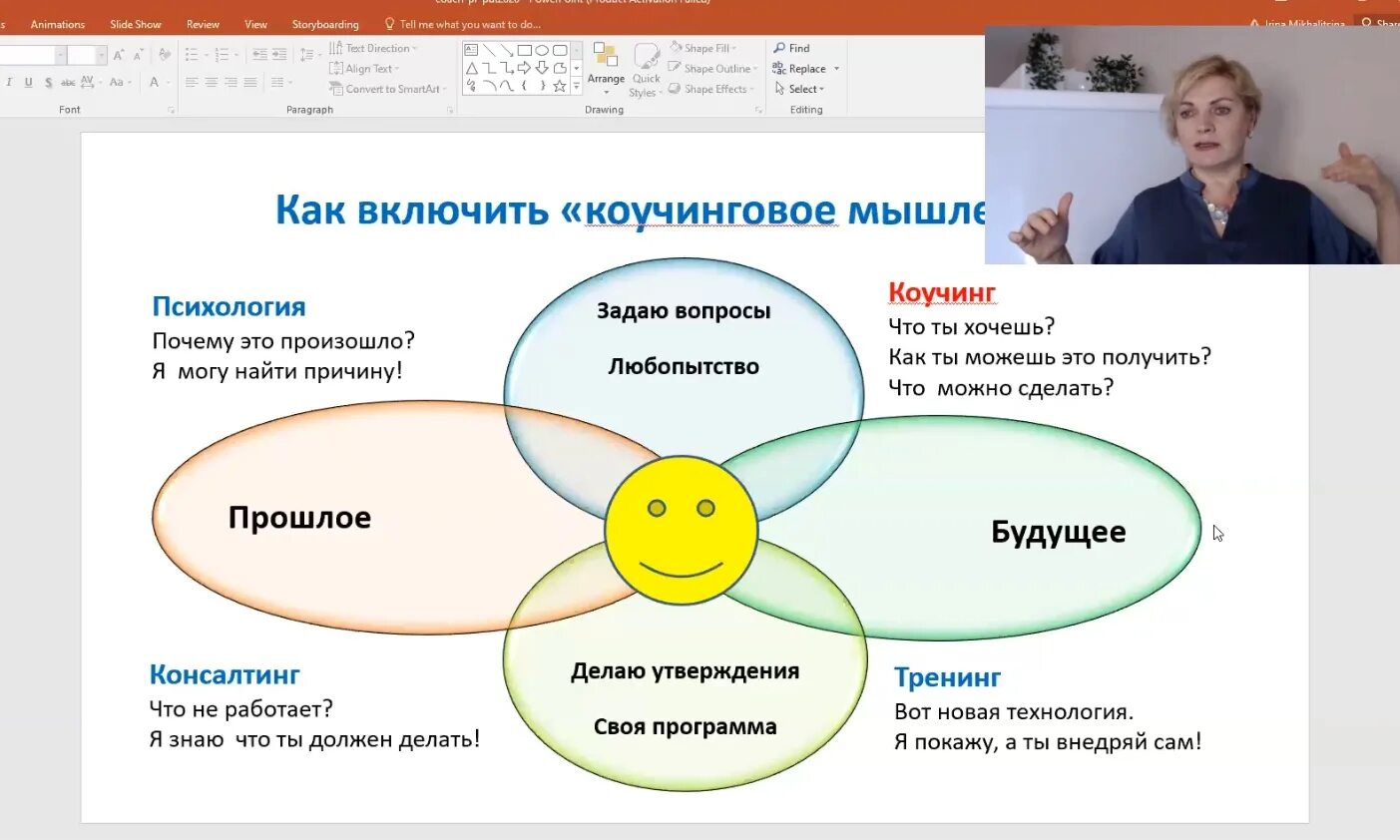Toggle strikethrough formatting
1400x840 pixels.
[x=68, y=82]
